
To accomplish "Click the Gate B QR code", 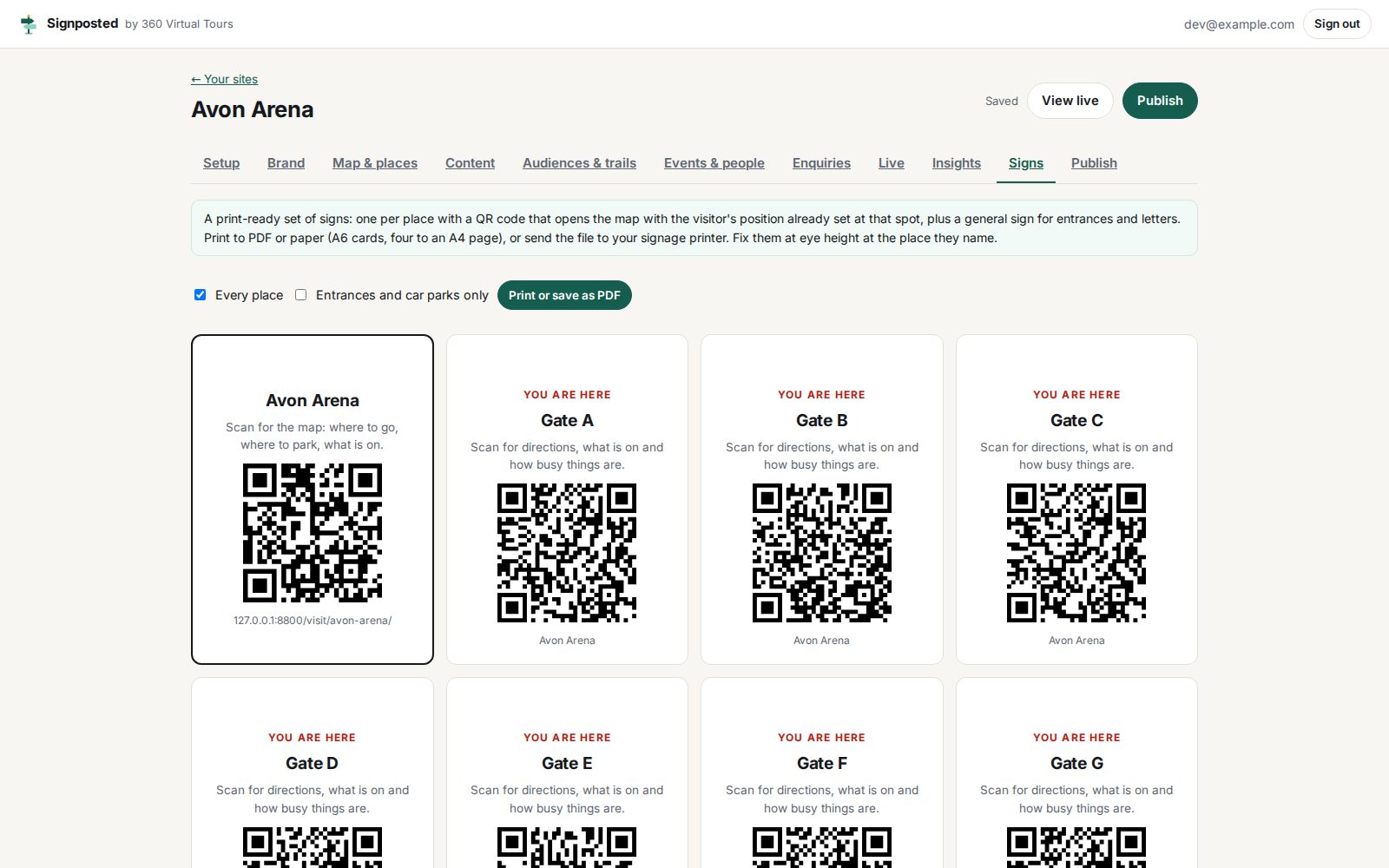I will point(822,553).
